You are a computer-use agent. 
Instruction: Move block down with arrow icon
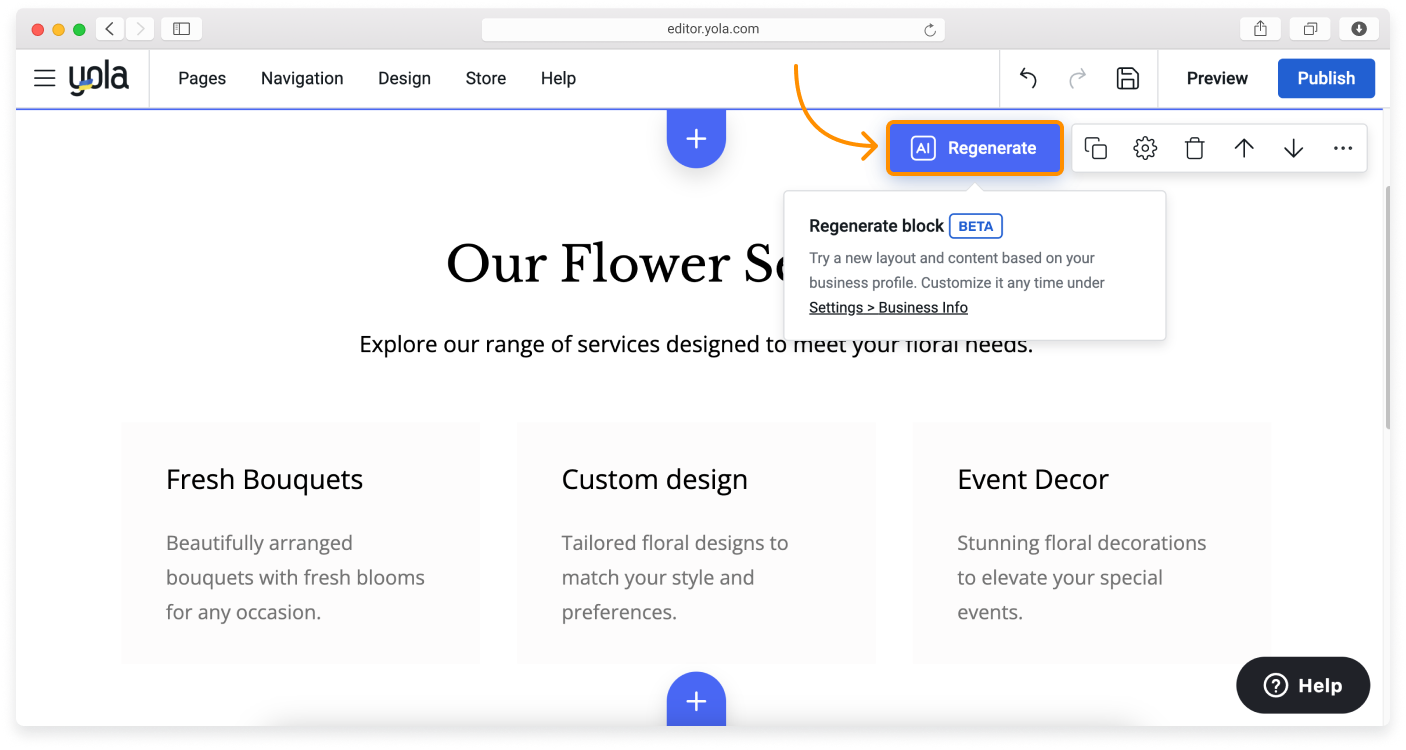coord(1293,148)
